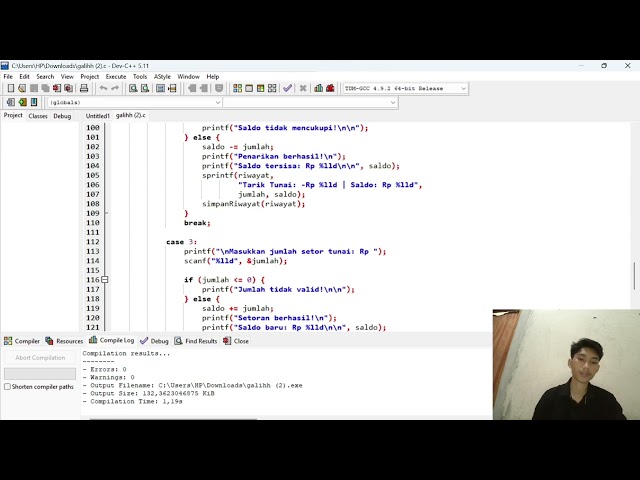Open the Edit menu
The width and height of the screenshot is (640, 480).
click(x=24, y=76)
